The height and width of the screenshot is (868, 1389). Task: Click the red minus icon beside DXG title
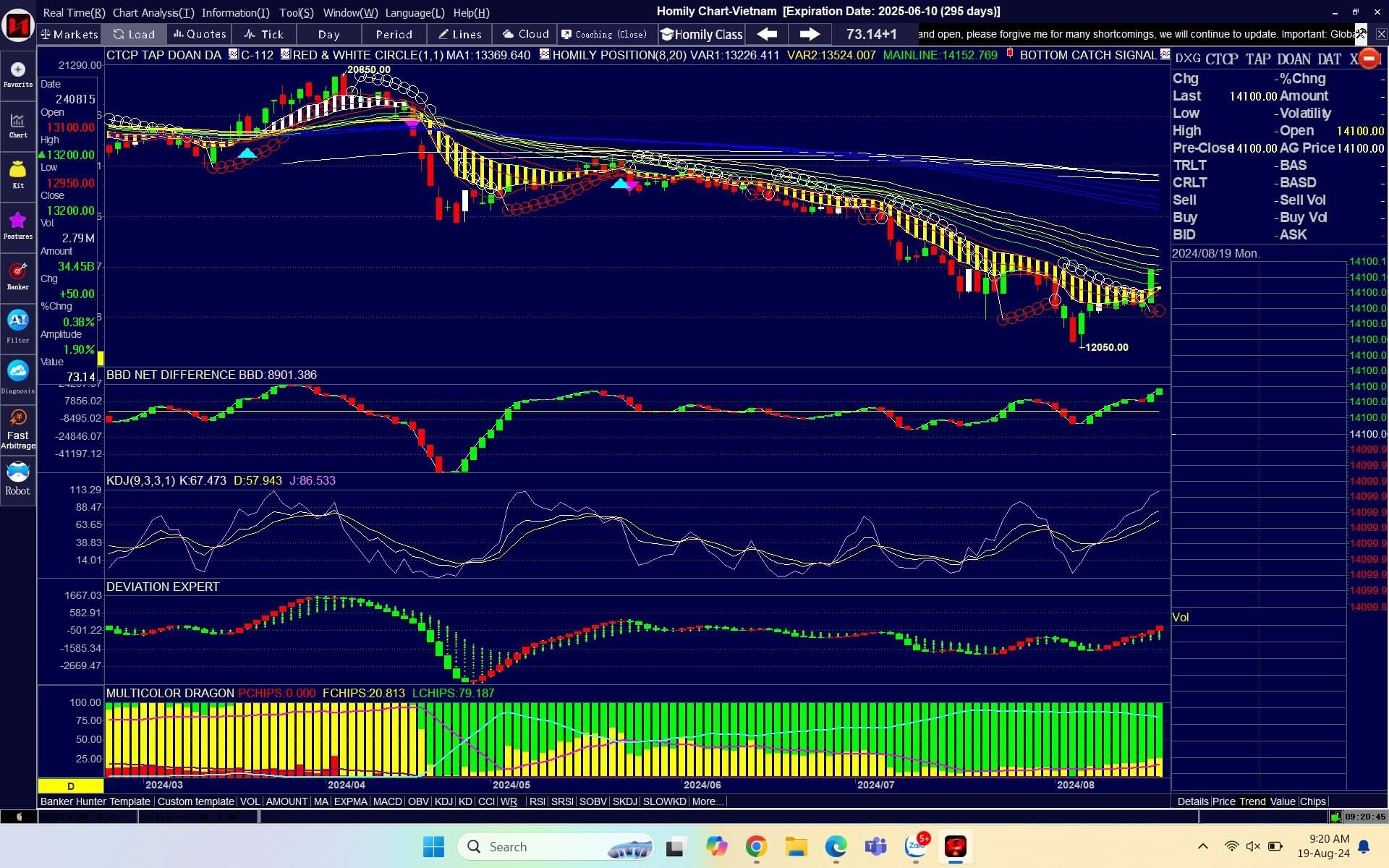click(1369, 59)
